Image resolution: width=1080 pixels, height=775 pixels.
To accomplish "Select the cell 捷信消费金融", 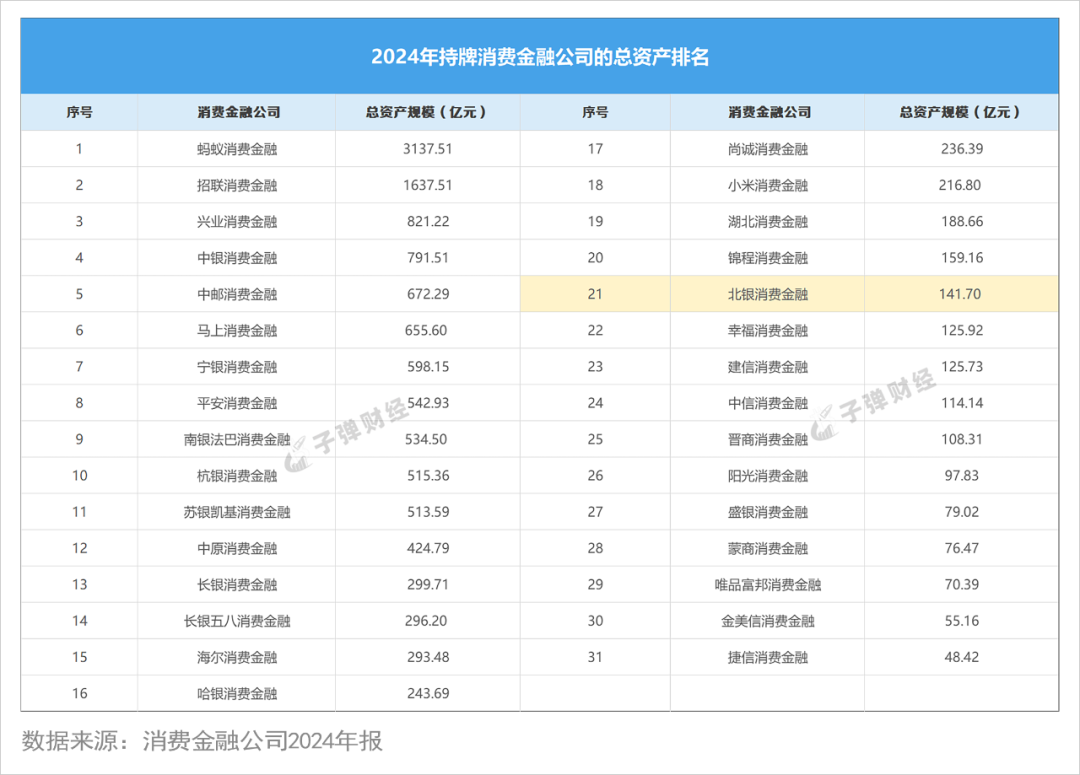I will [768, 657].
